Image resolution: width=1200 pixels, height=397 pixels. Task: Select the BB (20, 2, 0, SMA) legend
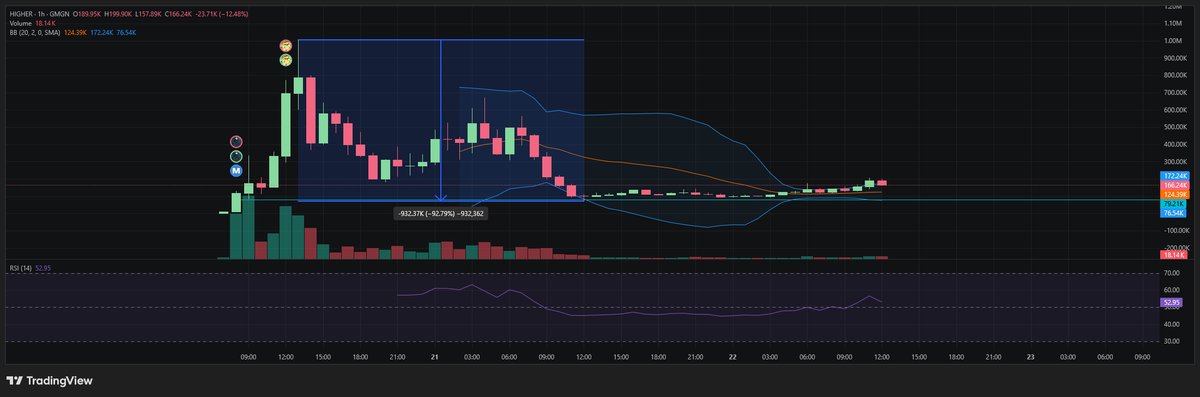point(34,33)
